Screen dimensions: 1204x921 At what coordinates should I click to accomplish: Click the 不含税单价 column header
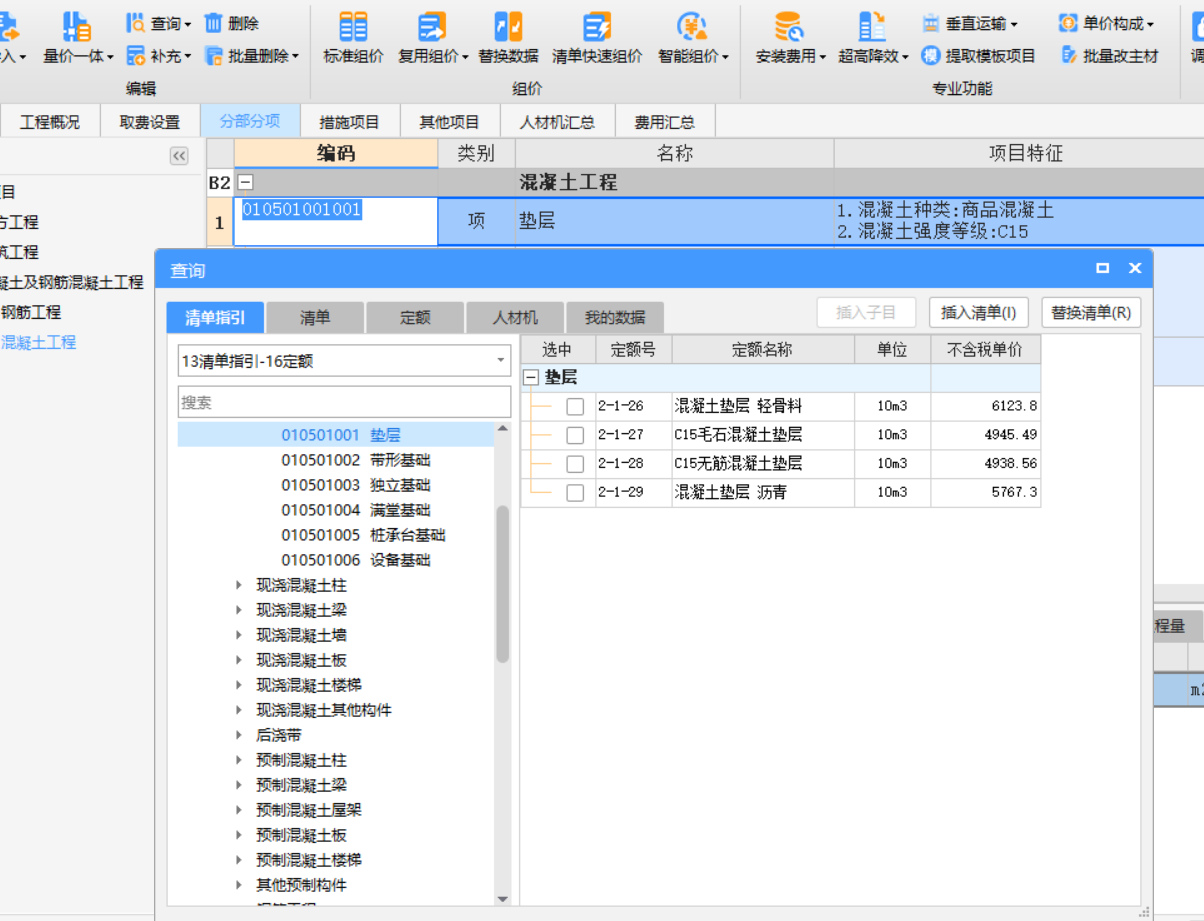click(x=986, y=349)
